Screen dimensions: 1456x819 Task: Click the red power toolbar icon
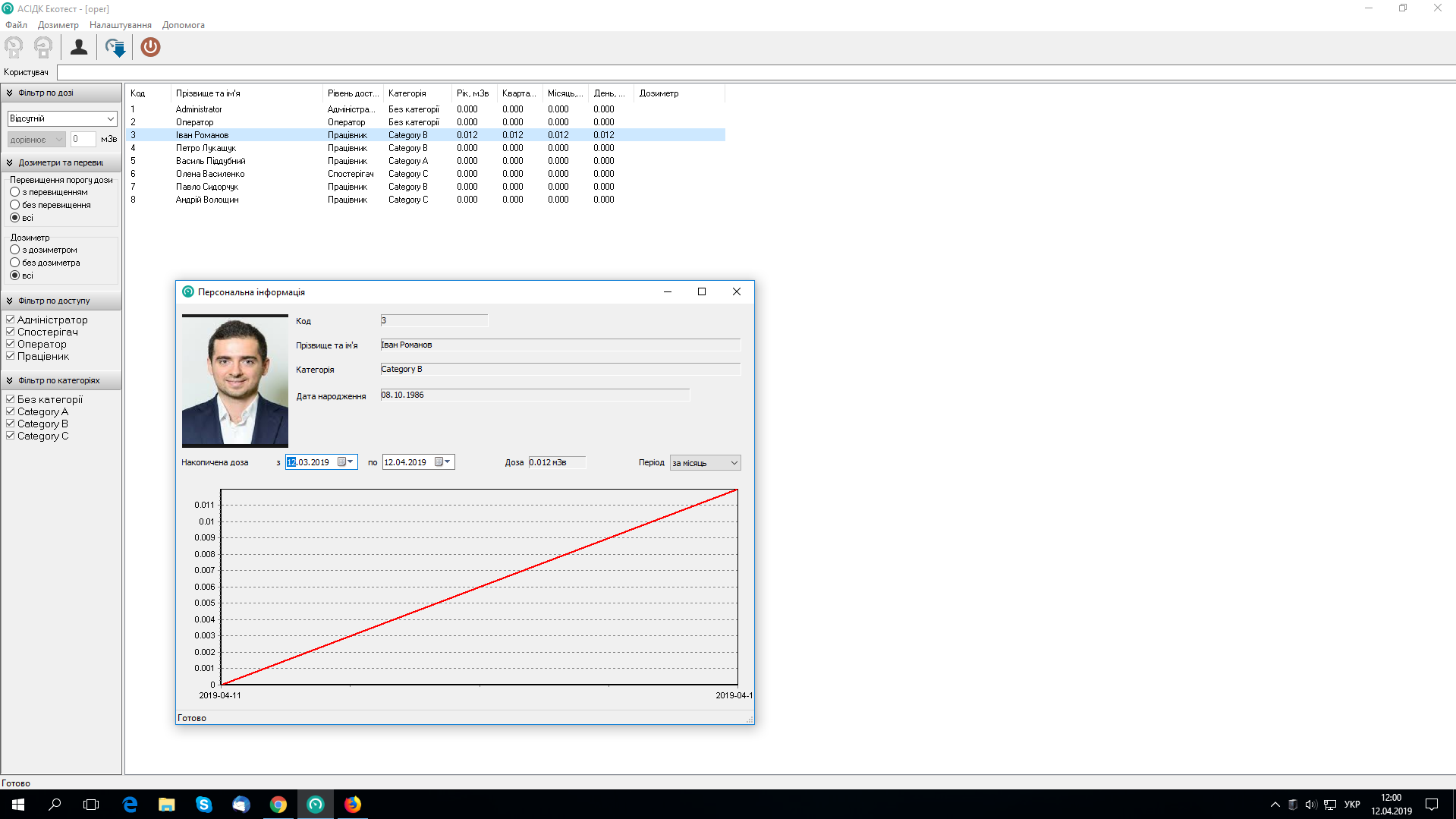point(150,47)
